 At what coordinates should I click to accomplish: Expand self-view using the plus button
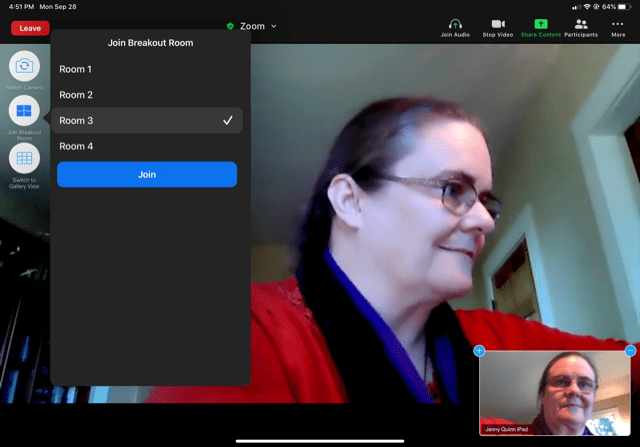click(x=479, y=351)
